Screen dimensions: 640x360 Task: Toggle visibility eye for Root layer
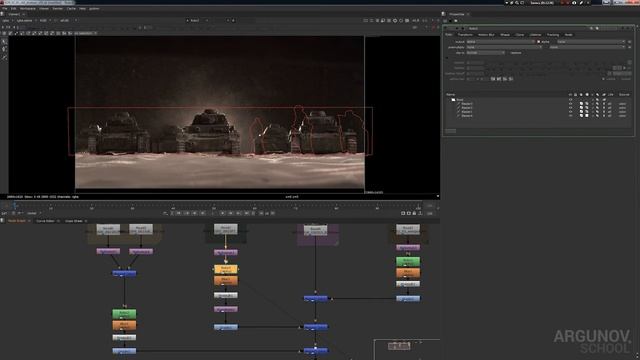click(571, 100)
